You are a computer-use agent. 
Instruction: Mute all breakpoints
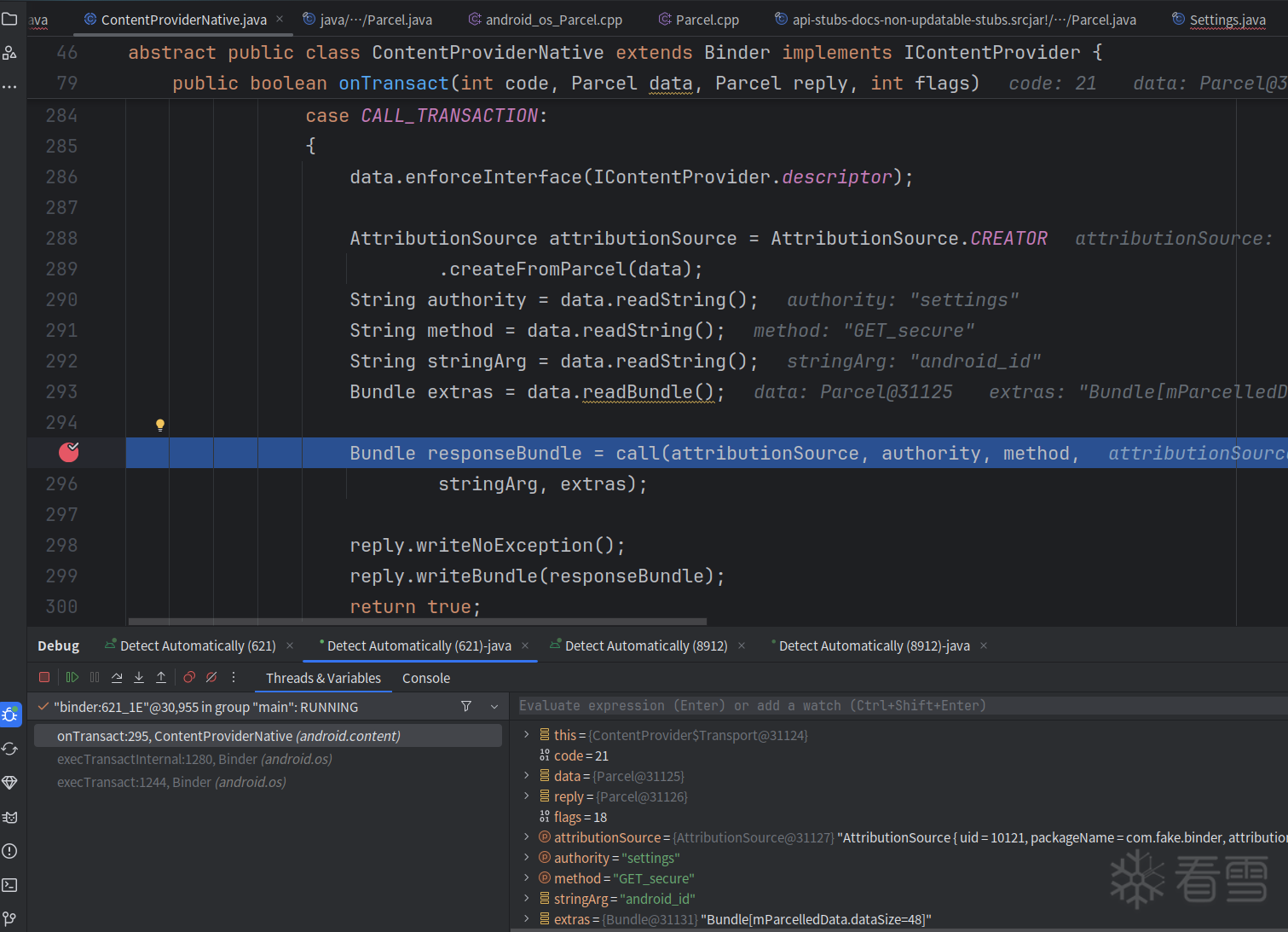[x=211, y=677]
